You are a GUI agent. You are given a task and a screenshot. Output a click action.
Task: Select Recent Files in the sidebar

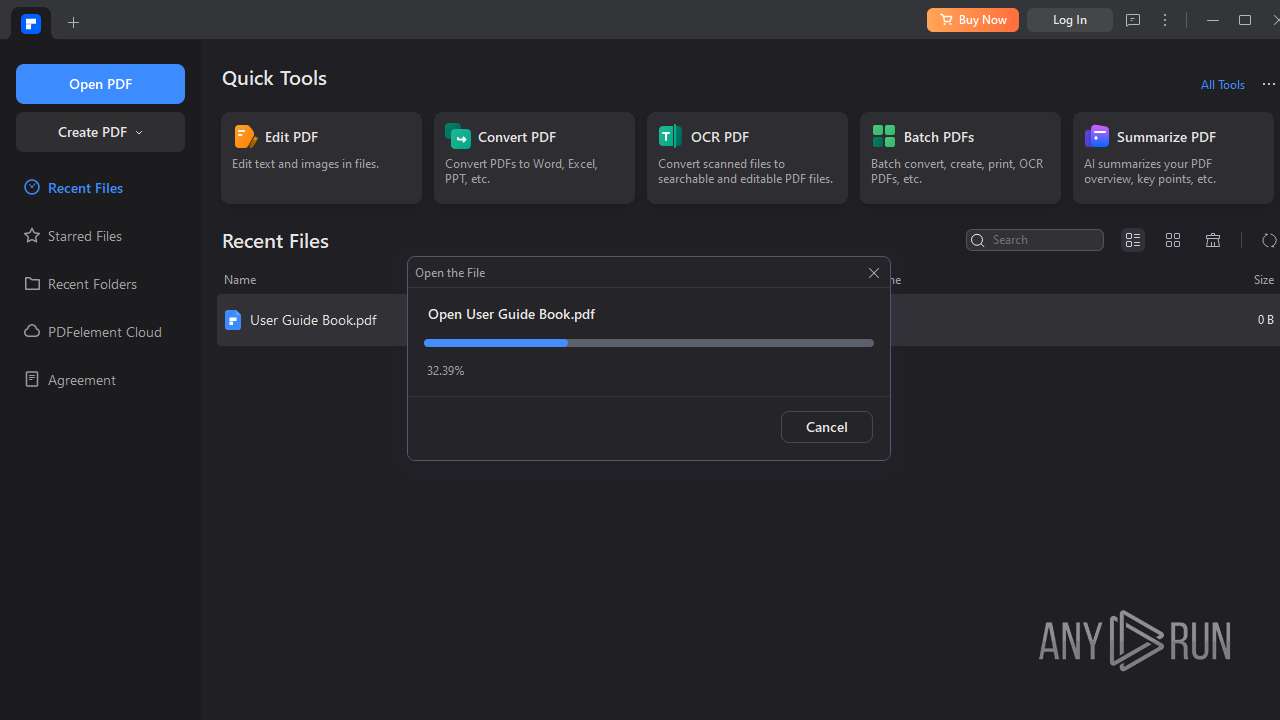85,188
